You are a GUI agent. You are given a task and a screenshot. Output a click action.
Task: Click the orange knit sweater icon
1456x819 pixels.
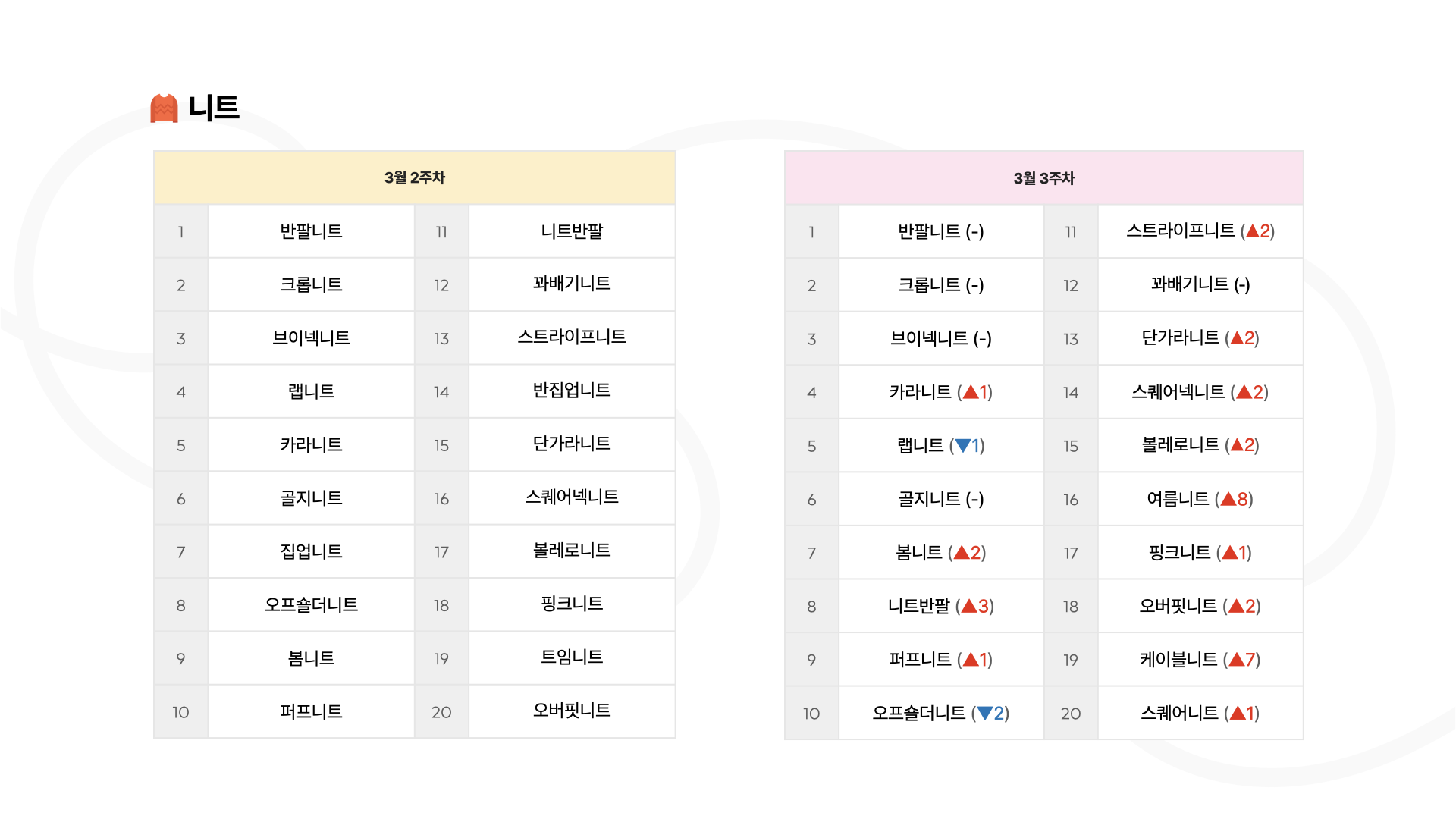[164, 108]
